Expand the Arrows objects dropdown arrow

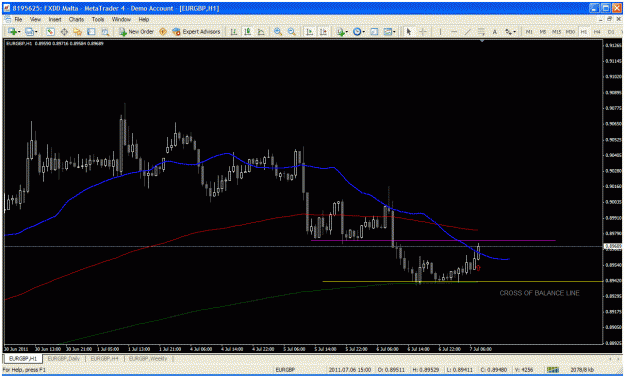point(515,31)
